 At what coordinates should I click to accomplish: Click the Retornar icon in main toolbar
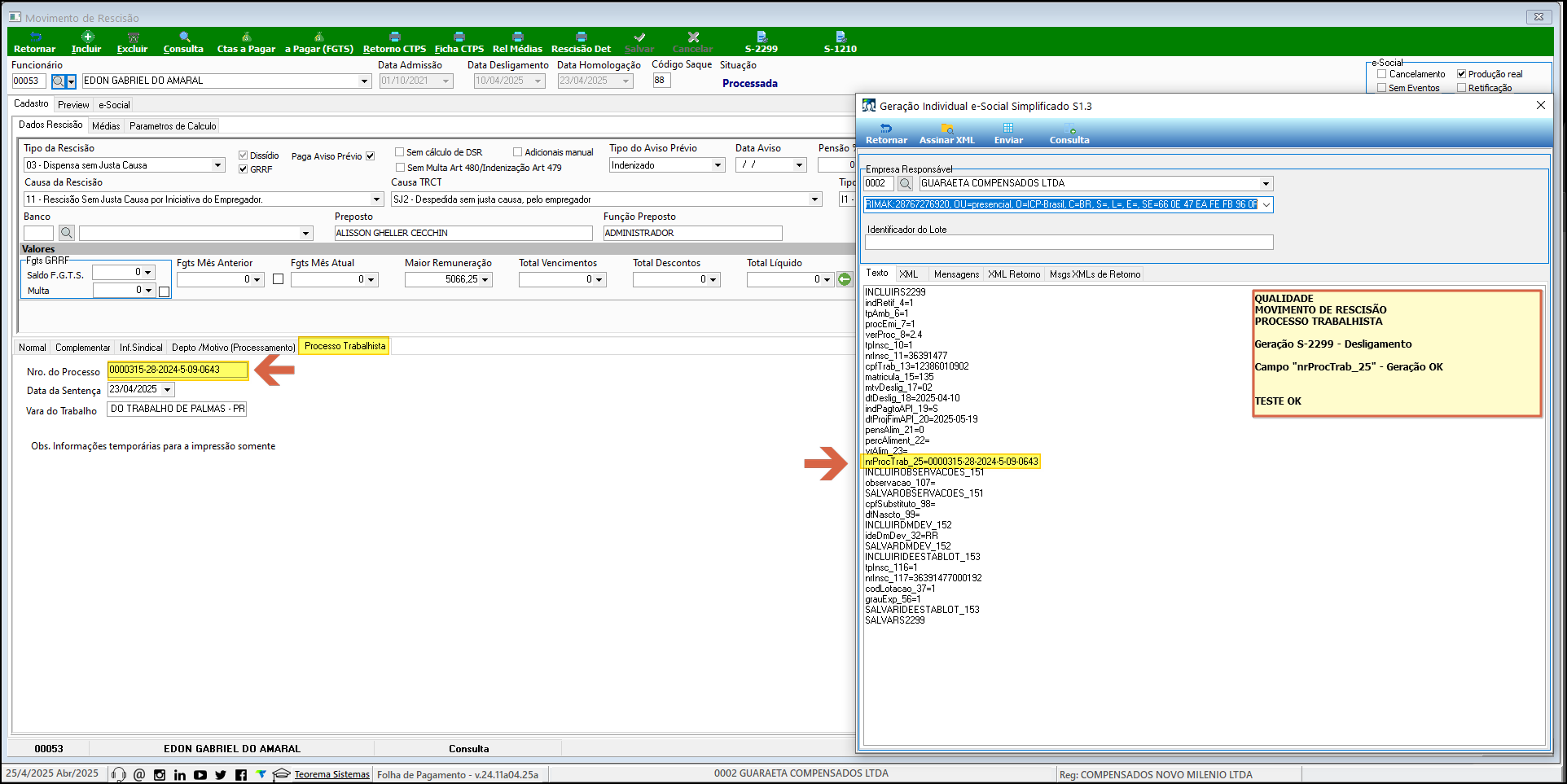tap(35, 37)
